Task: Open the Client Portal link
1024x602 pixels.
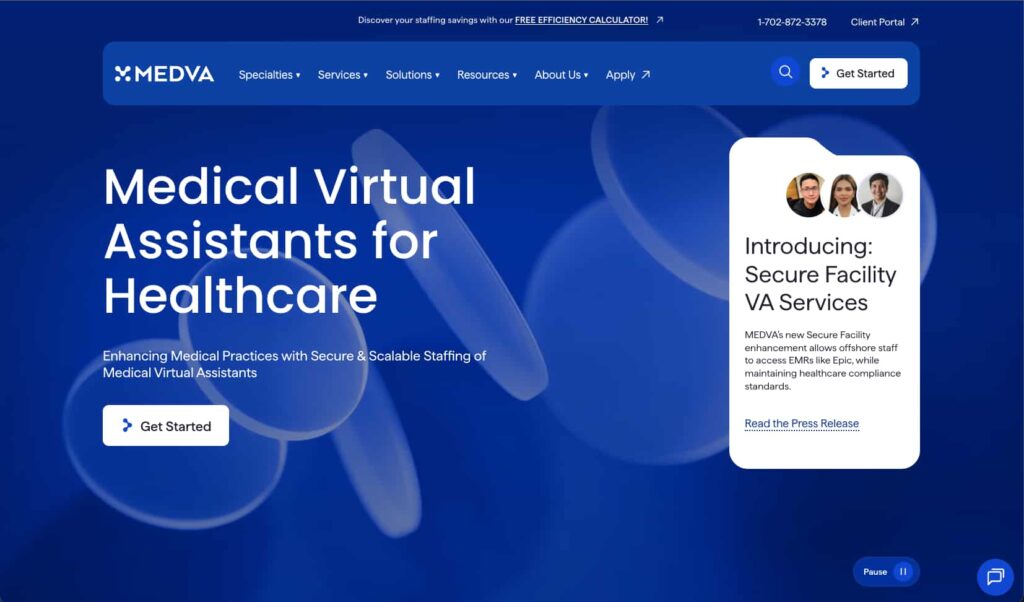Action: [884, 22]
